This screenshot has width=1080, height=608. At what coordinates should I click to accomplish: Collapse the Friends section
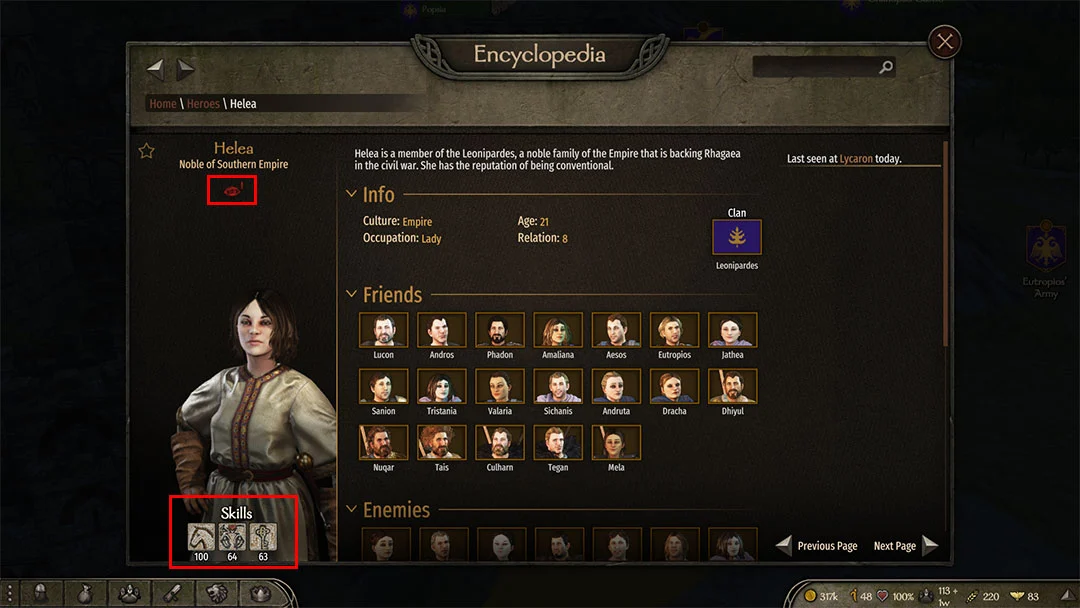(x=351, y=295)
